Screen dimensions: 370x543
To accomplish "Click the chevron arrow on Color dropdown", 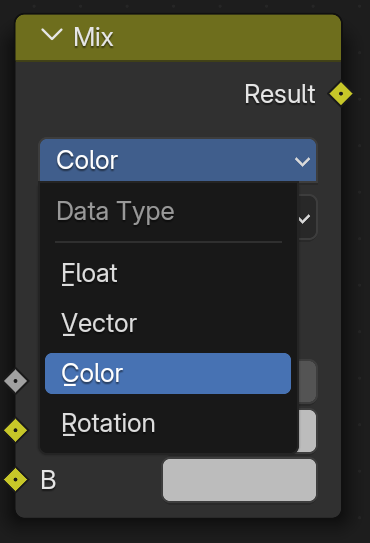I will click(x=302, y=161).
